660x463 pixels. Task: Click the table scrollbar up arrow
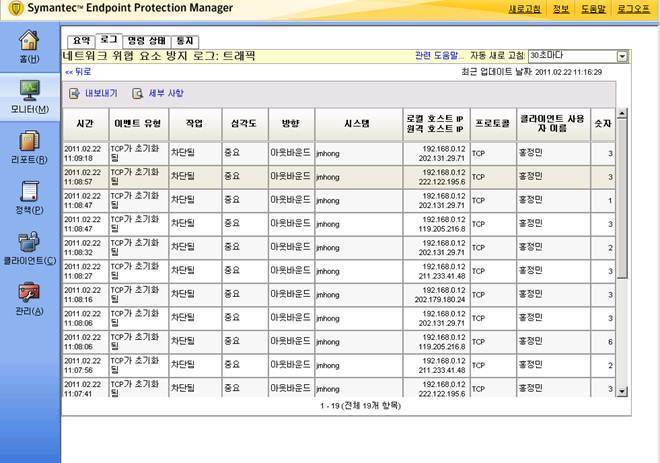[622, 113]
